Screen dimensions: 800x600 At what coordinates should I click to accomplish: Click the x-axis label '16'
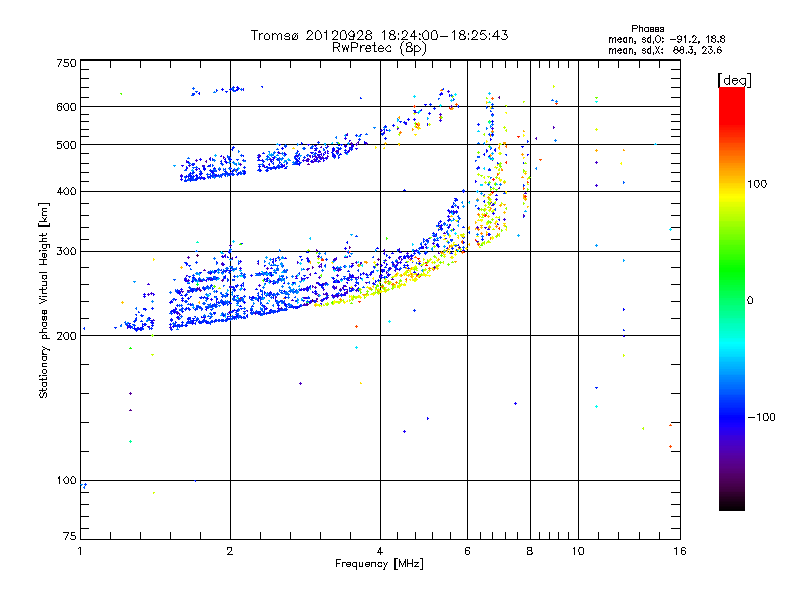[679, 551]
